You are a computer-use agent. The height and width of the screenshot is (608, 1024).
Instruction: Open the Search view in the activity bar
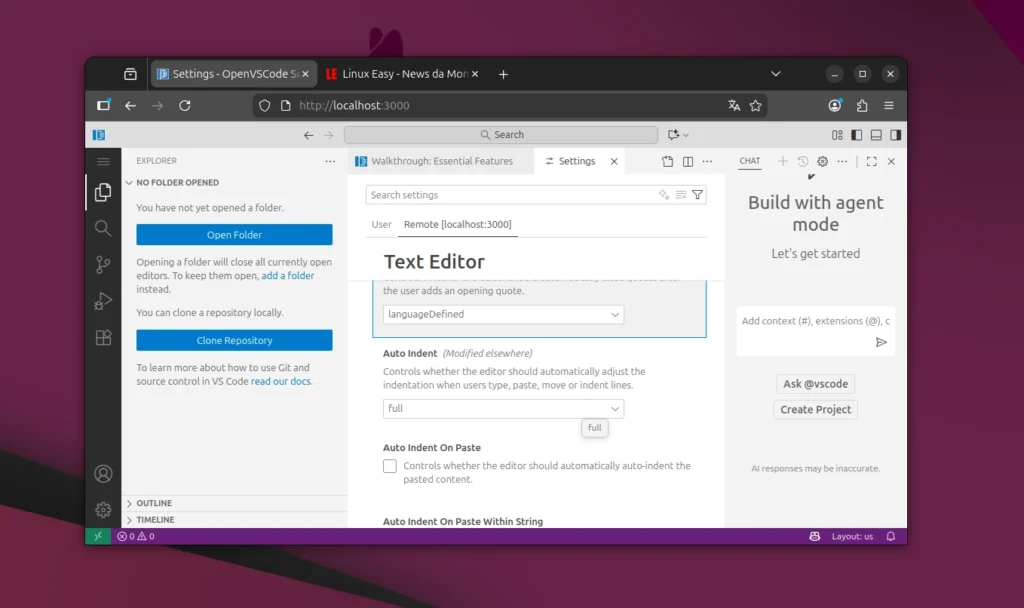[101, 228]
